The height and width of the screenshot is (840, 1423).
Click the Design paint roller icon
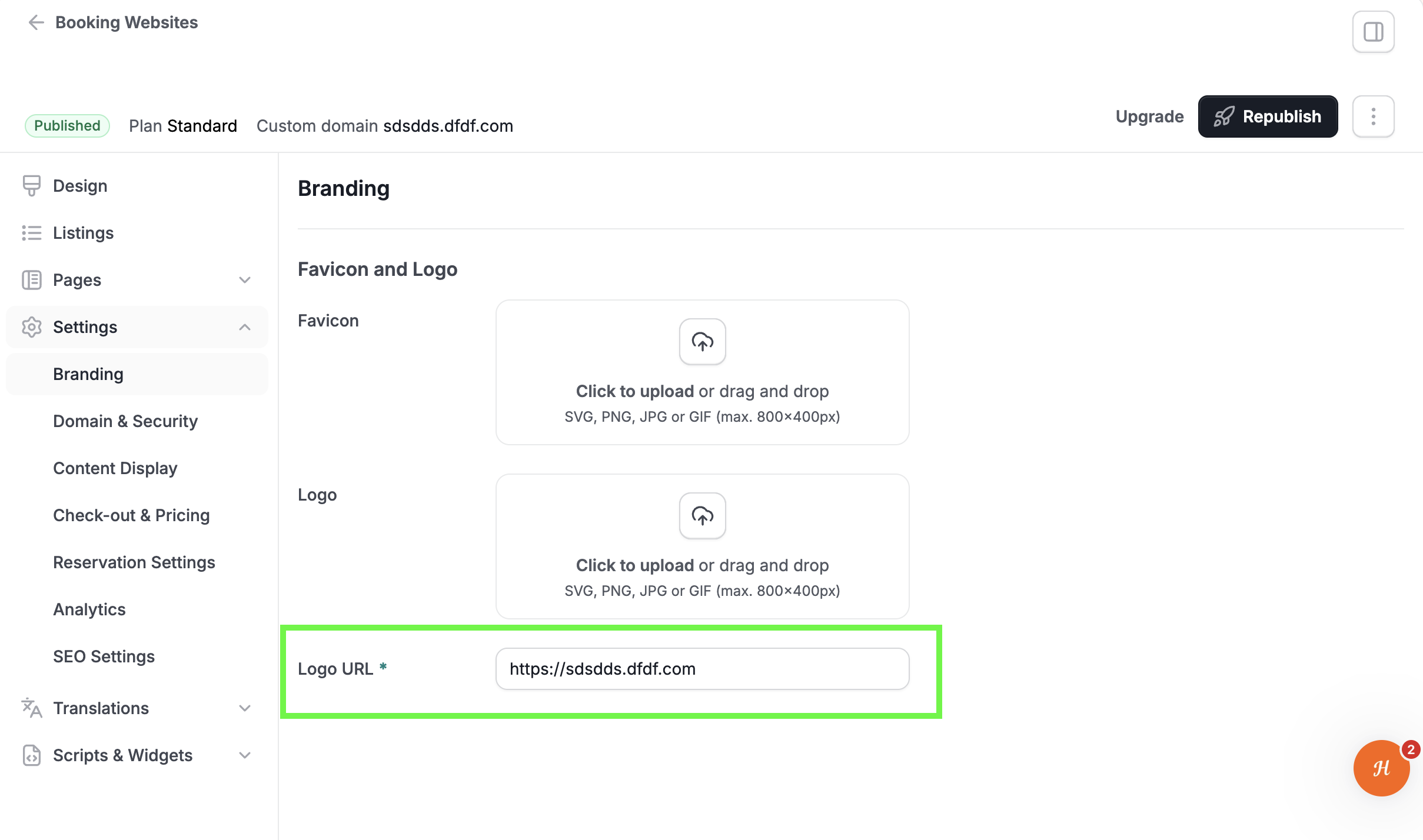tap(32, 186)
